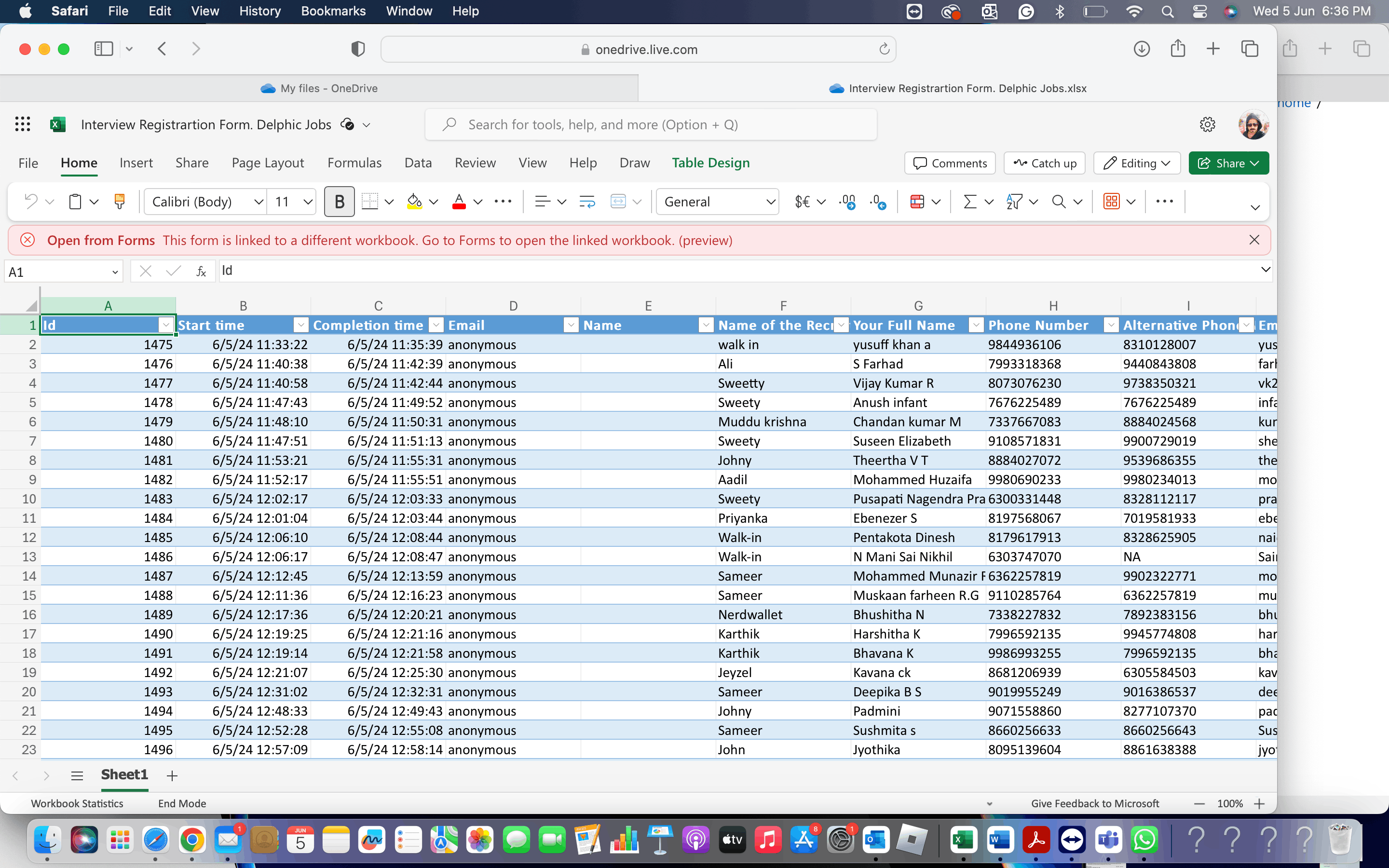Click the Catch up button

tap(1044, 163)
